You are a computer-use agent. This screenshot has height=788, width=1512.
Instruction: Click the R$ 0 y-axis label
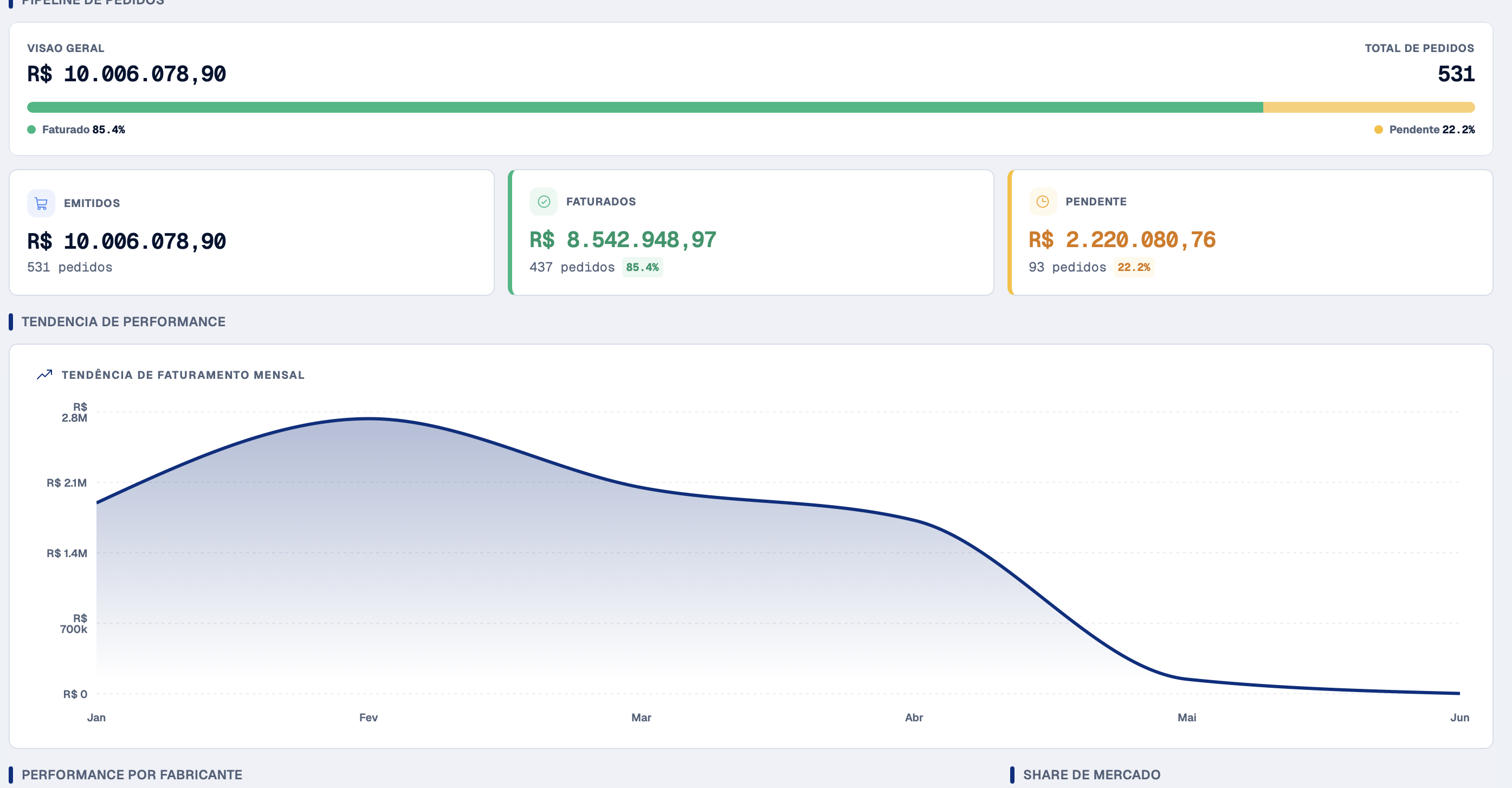75,694
